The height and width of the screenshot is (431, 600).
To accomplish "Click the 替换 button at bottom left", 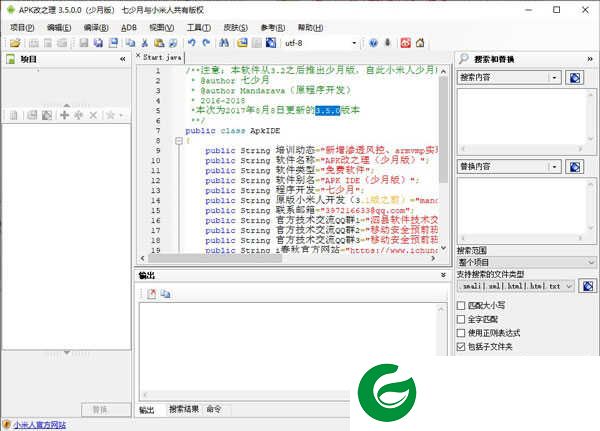I will point(106,410).
